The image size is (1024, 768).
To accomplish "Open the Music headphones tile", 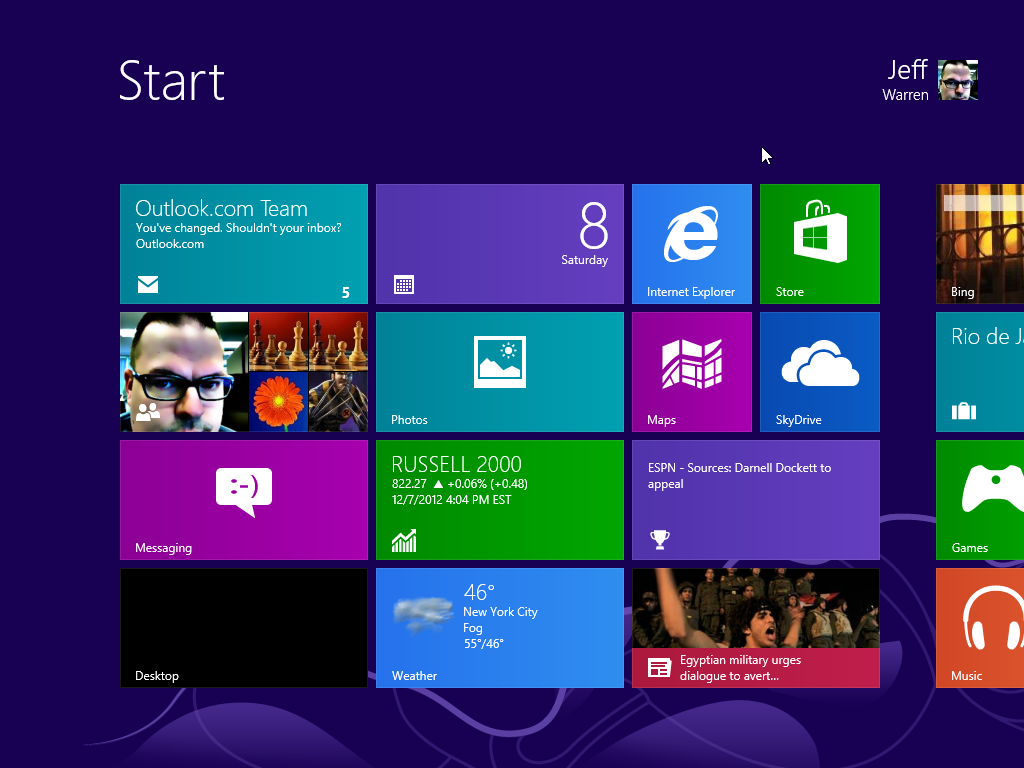I will [x=980, y=628].
